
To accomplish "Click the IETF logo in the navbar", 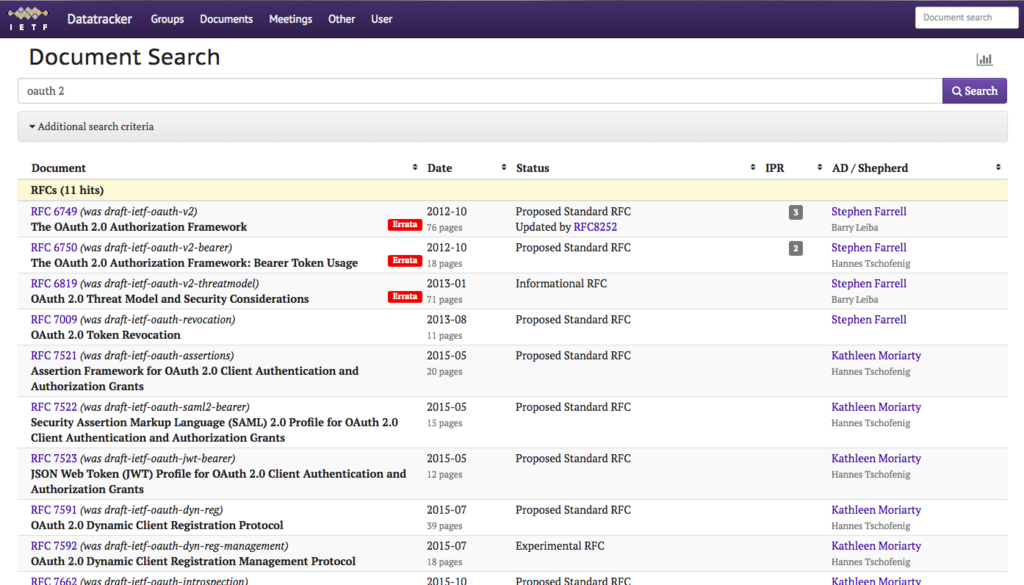I will pyautogui.click(x=28, y=18).
